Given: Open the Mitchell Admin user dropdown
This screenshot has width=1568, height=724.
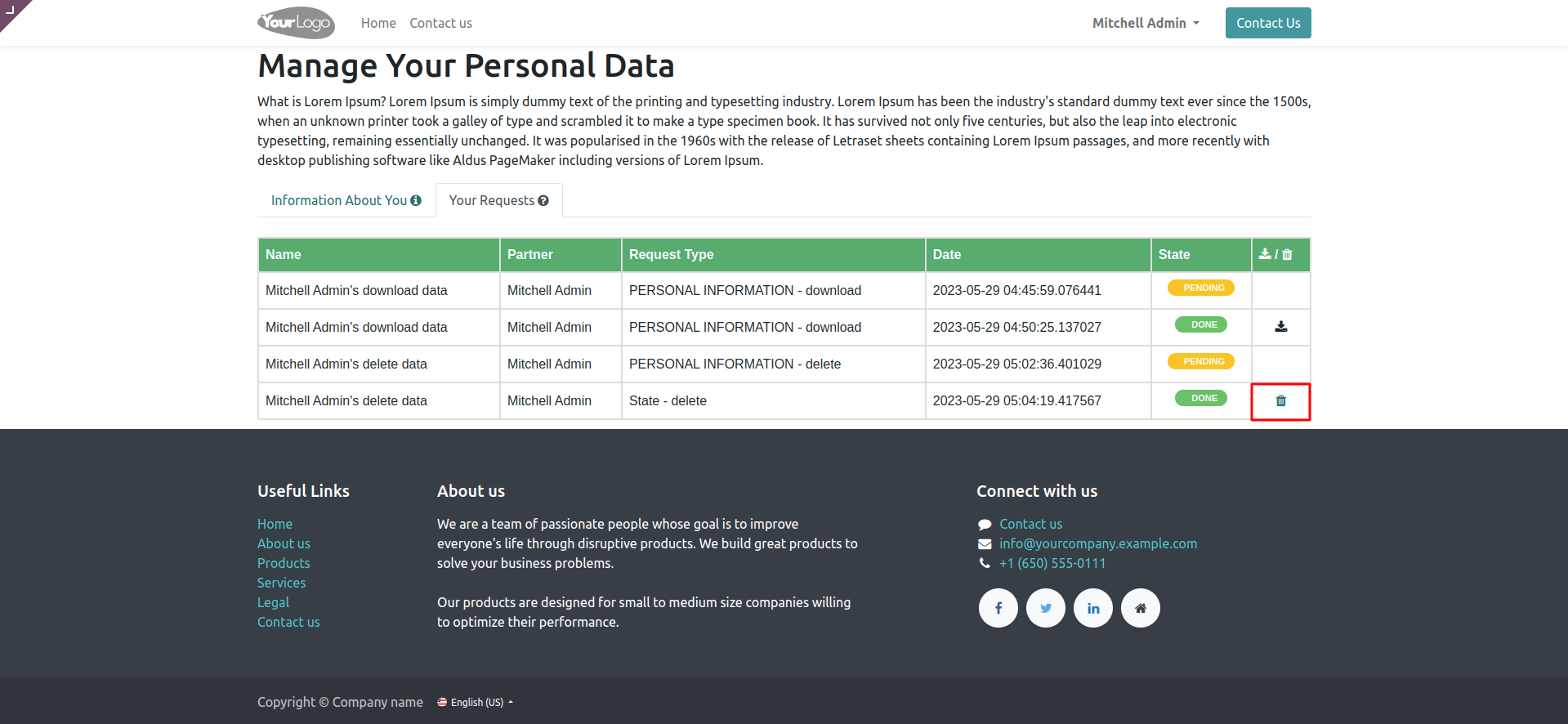Looking at the screenshot, I should pyautogui.click(x=1146, y=23).
